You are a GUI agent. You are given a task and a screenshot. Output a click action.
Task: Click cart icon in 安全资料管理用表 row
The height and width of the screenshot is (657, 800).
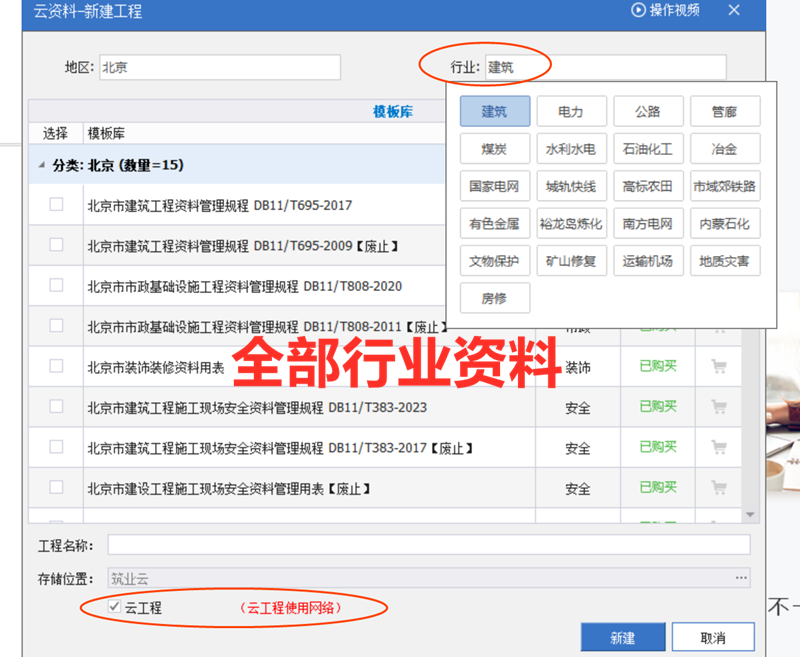pos(718,488)
